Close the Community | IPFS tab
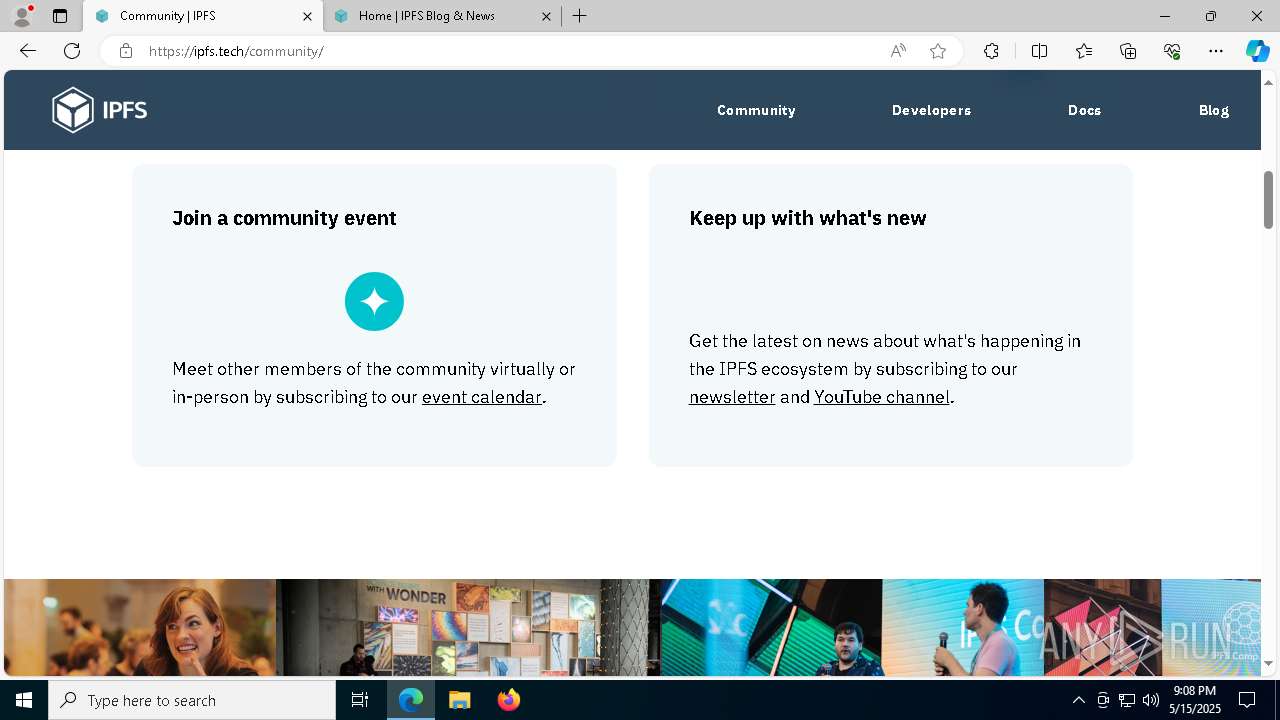Viewport: 1280px width, 720px height. [307, 16]
